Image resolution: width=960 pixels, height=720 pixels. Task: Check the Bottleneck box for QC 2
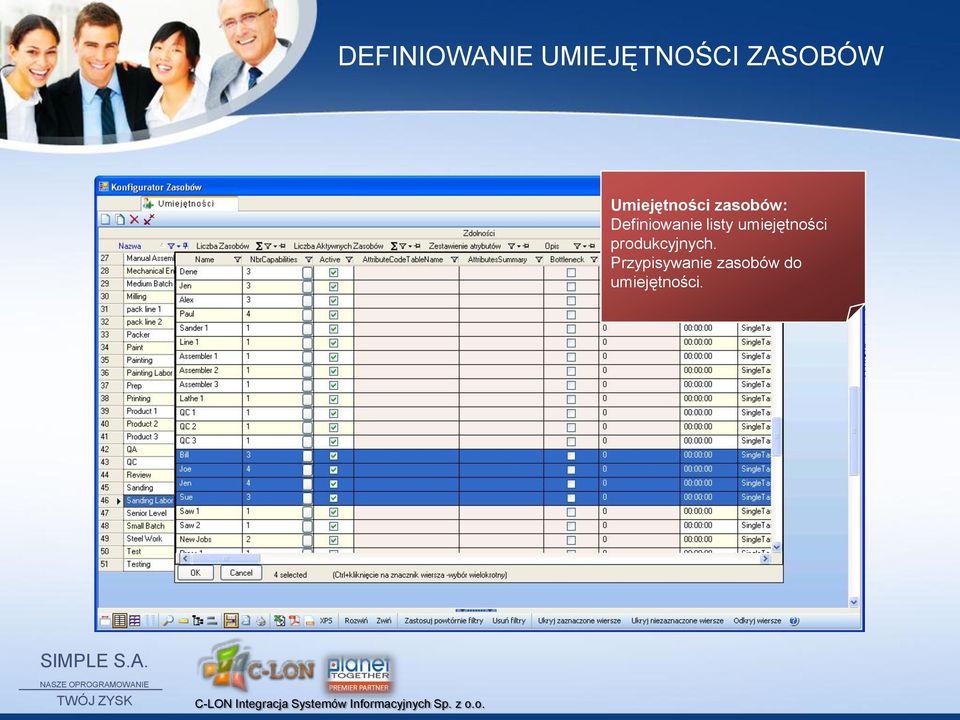click(571, 427)
